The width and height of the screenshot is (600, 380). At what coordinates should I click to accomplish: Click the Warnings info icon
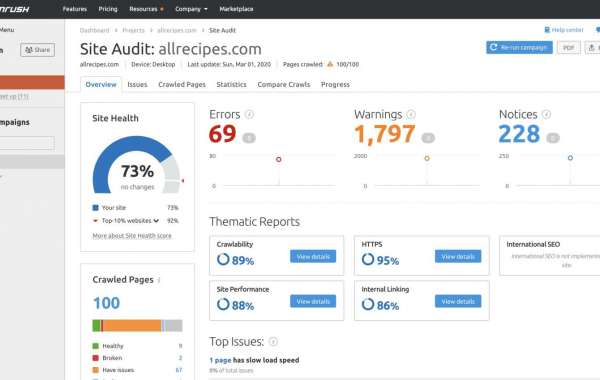tap(411, 114)
